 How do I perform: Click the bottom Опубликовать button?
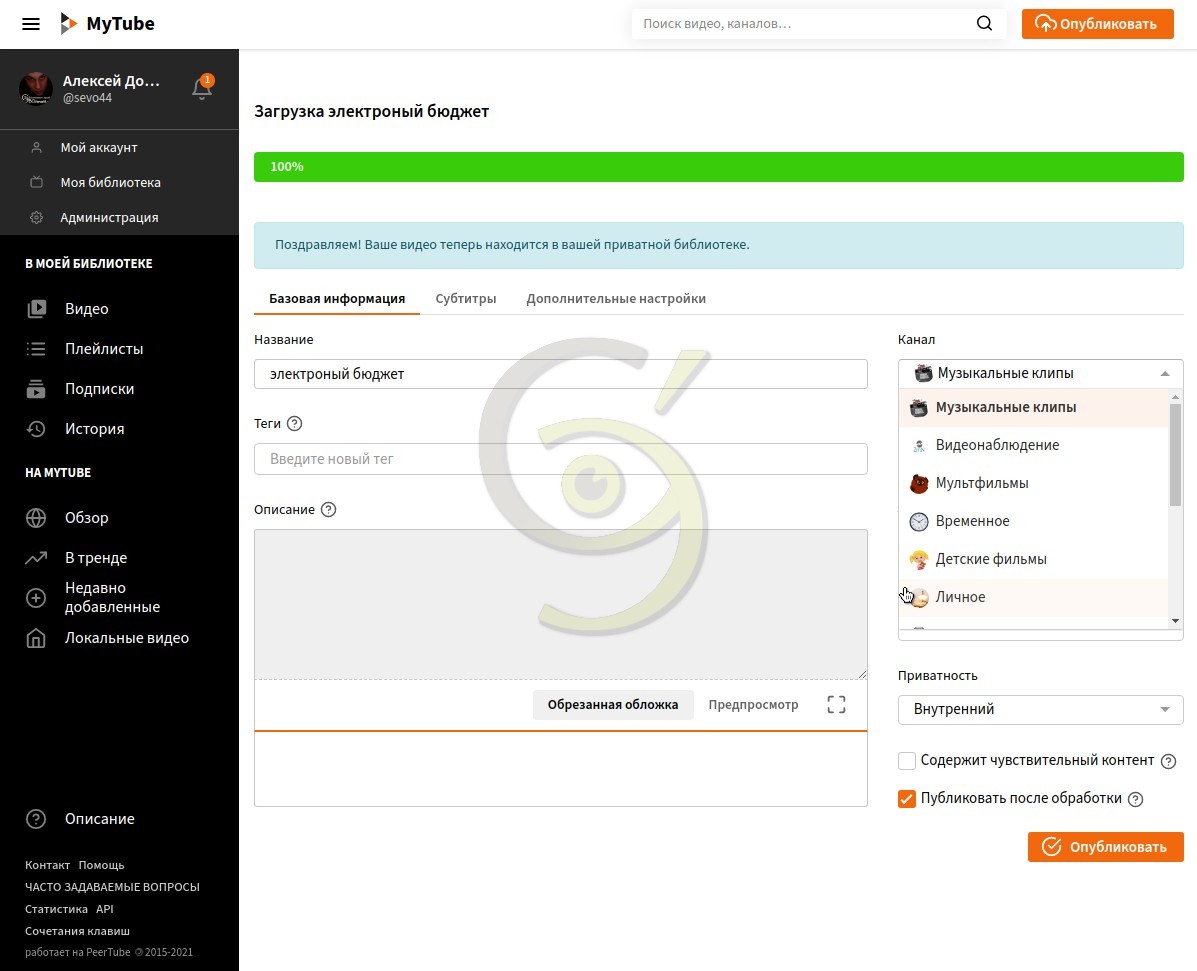point(1105,847)
